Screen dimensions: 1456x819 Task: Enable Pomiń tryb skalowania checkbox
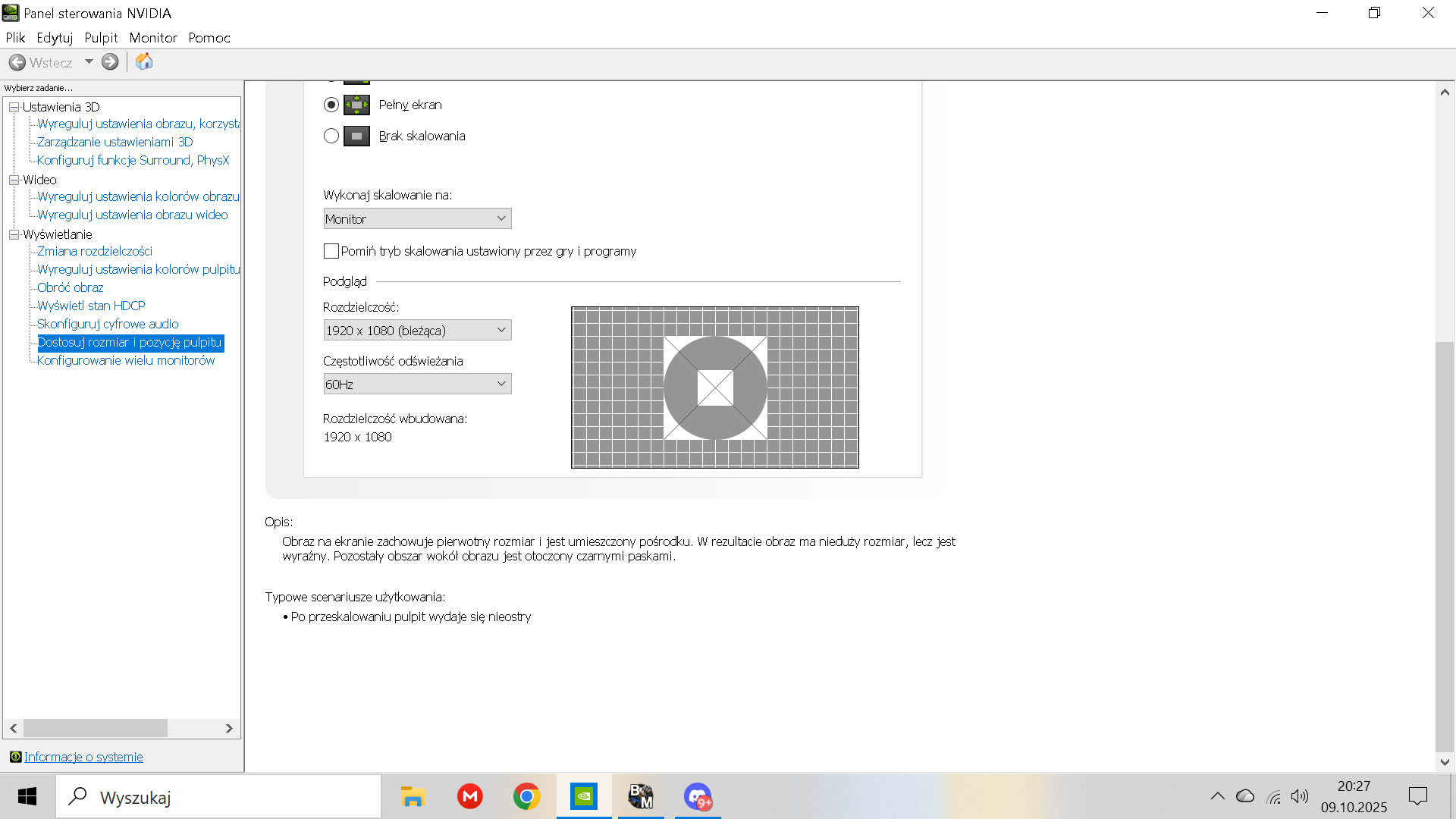coord(331,251)
